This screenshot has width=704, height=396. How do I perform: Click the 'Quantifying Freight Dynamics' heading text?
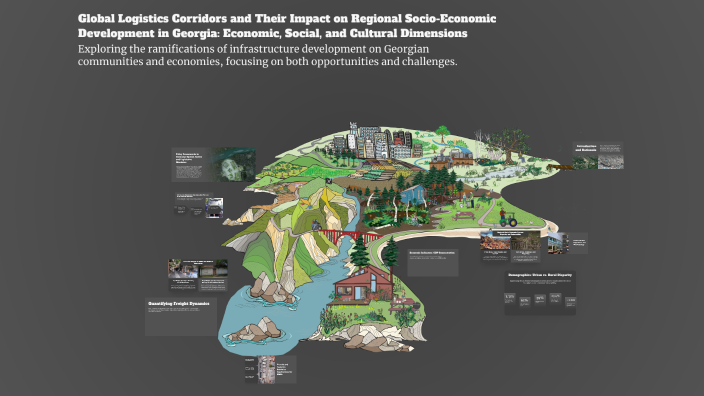(179, 304)
